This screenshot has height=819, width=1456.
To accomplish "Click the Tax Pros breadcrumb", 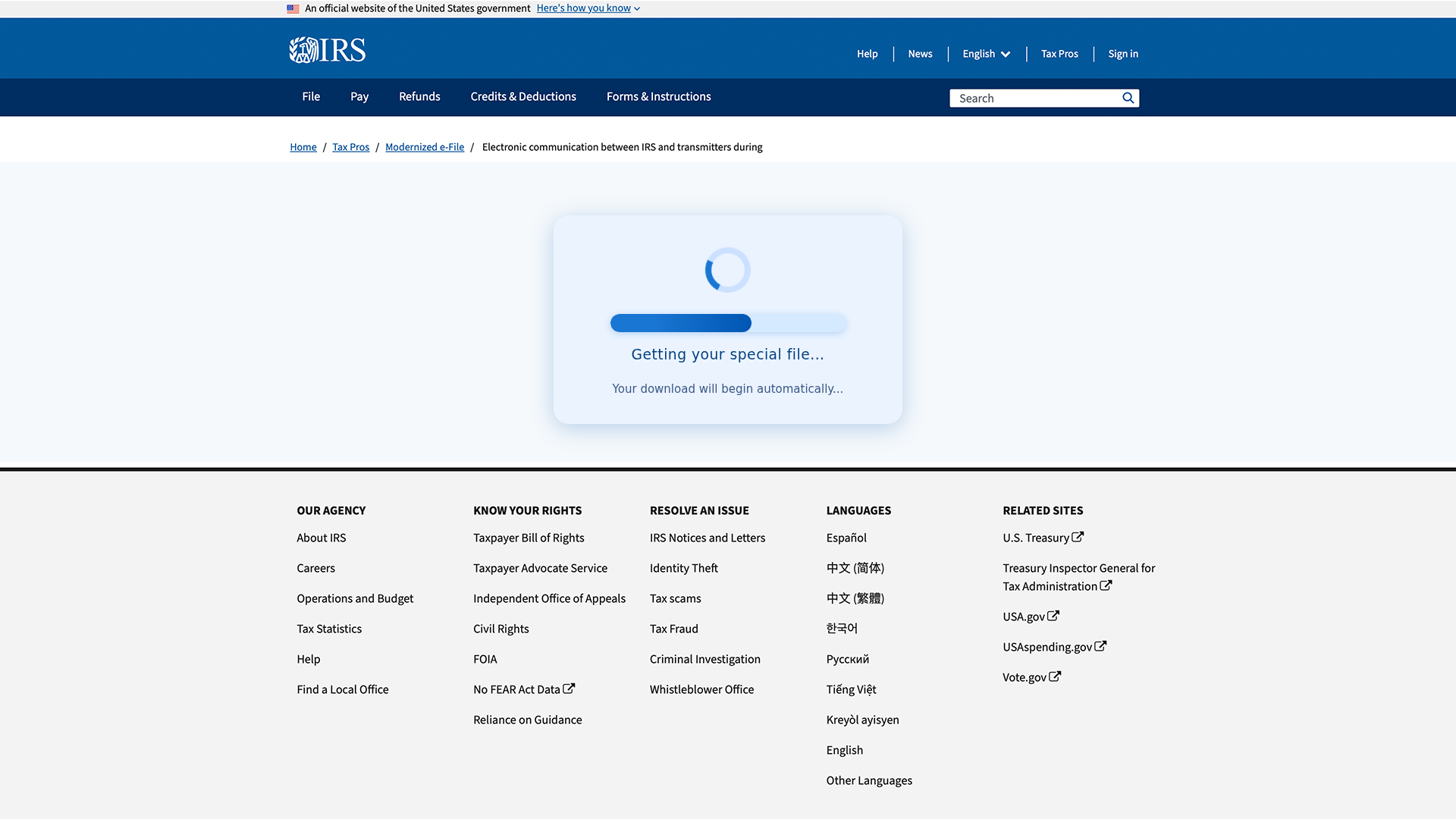I will [350, 147].
